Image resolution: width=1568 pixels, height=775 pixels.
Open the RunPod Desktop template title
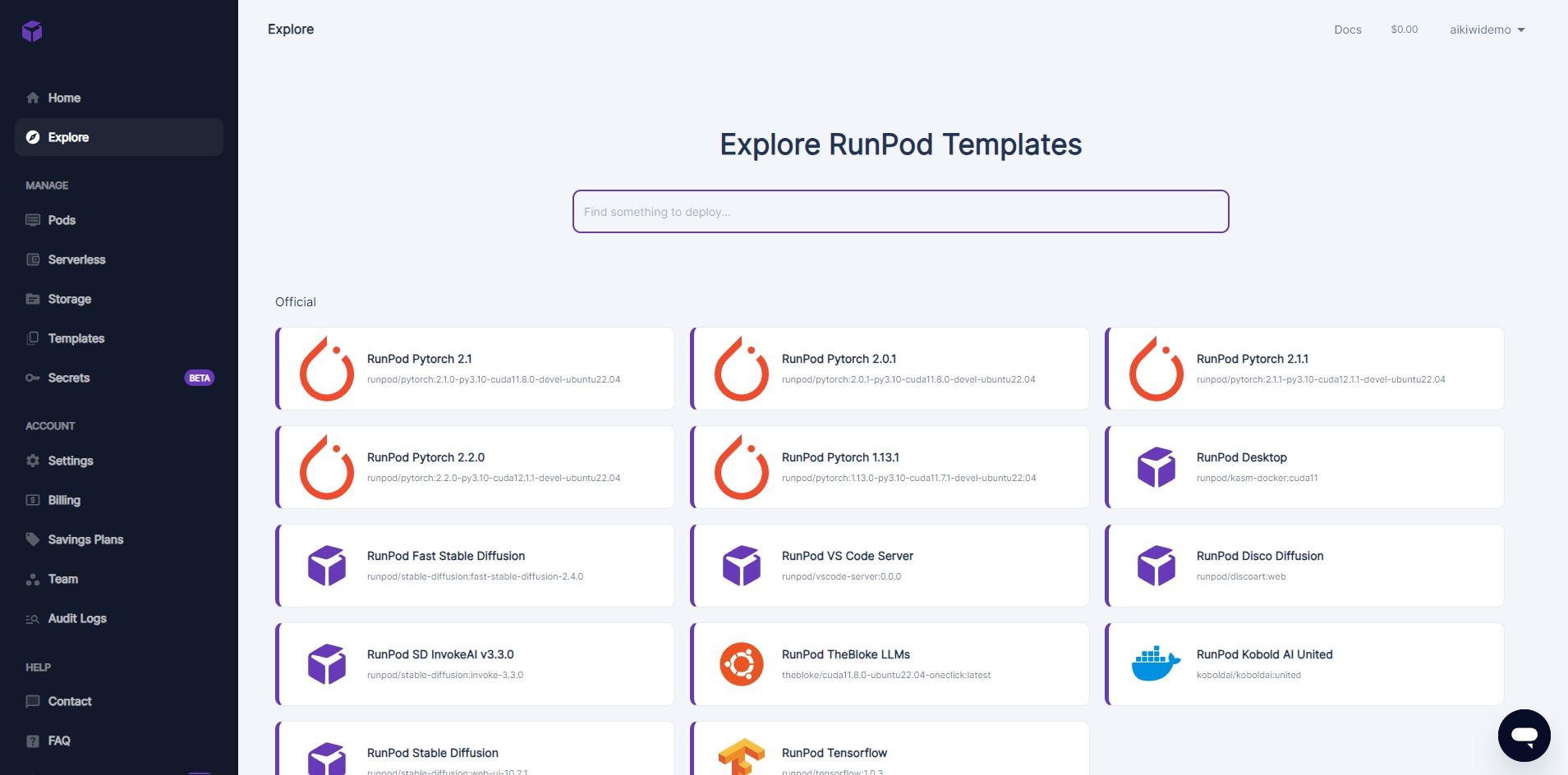coord(1242,457)
